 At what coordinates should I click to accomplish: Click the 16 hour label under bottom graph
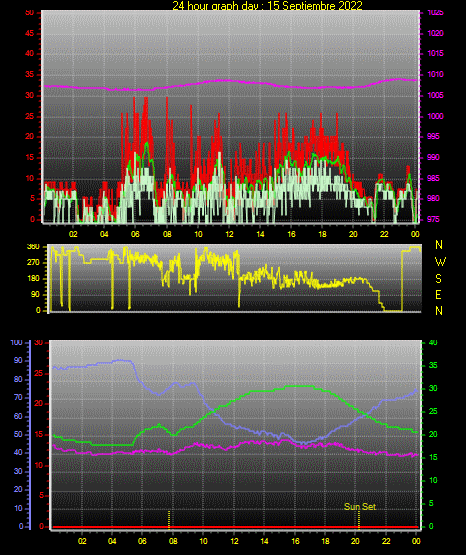[x=295, y=541]
